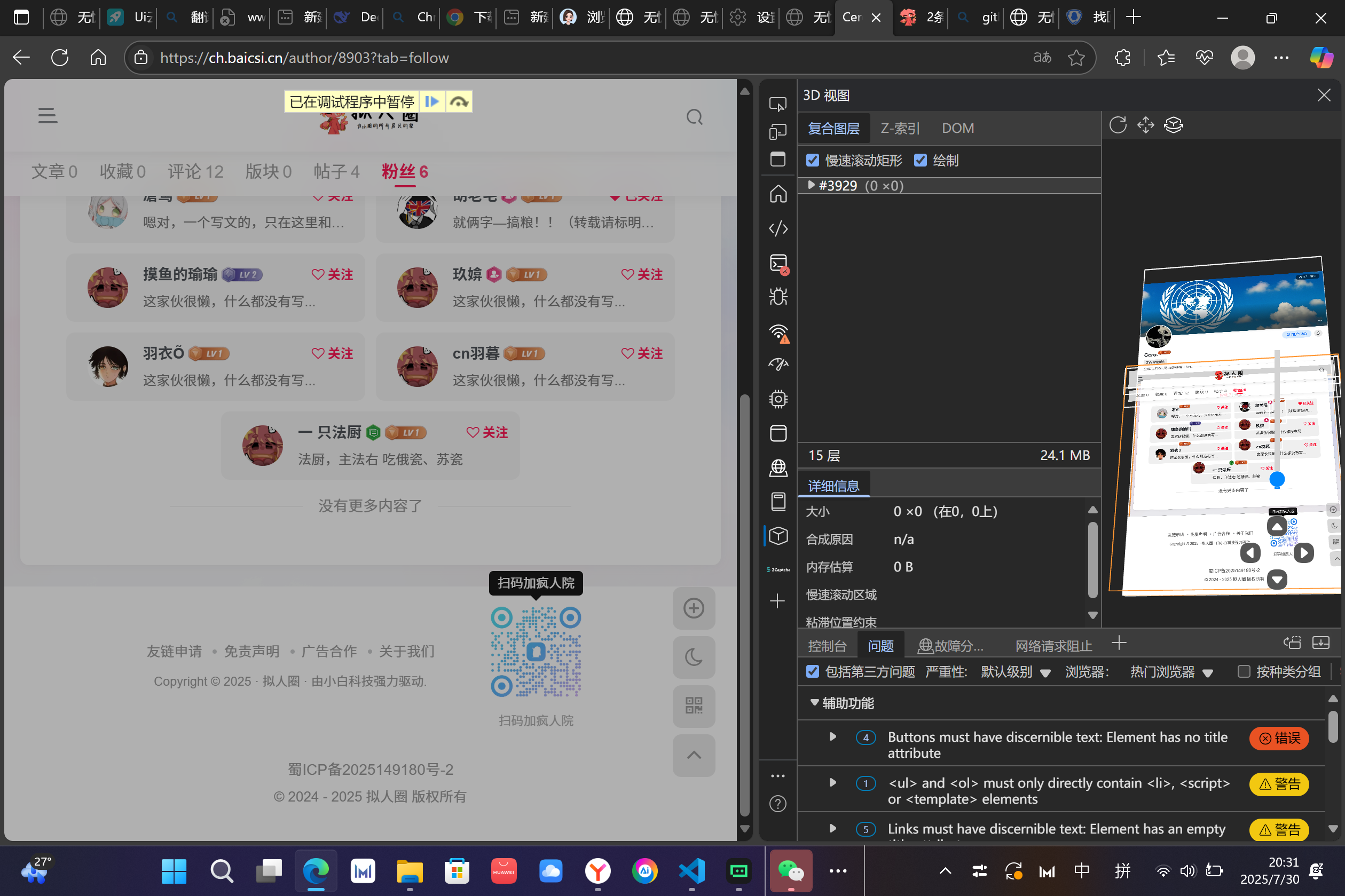Show the QR code floating button

coord(694,705)
